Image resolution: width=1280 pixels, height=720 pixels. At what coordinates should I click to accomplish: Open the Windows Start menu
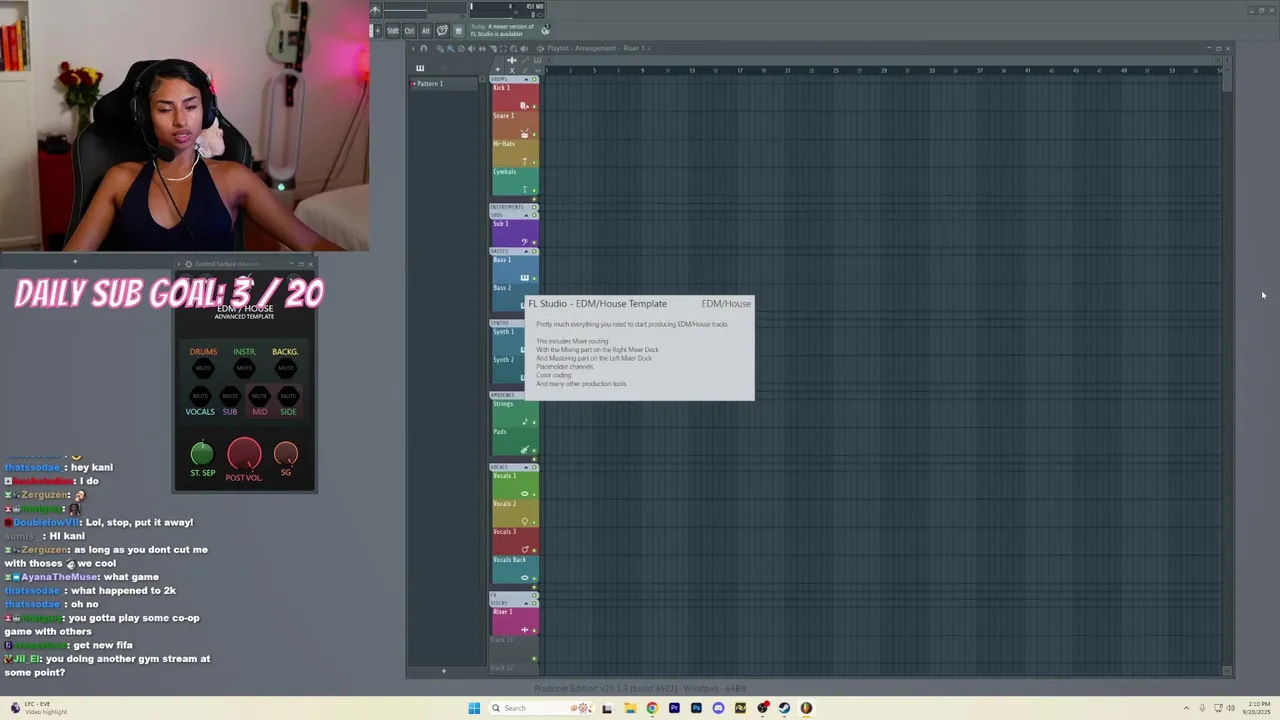[474, 708]
